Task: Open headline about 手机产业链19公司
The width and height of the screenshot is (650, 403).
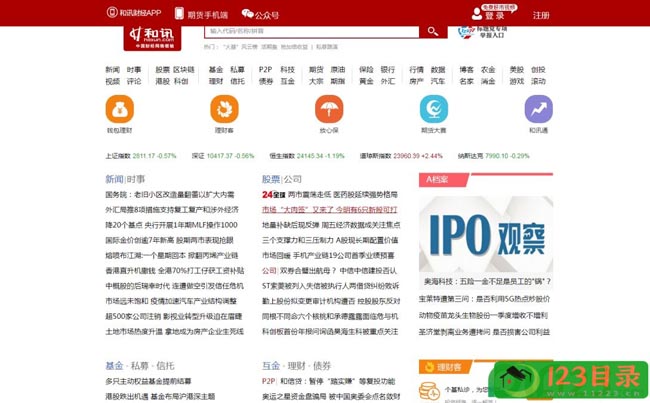Action: 328,255
